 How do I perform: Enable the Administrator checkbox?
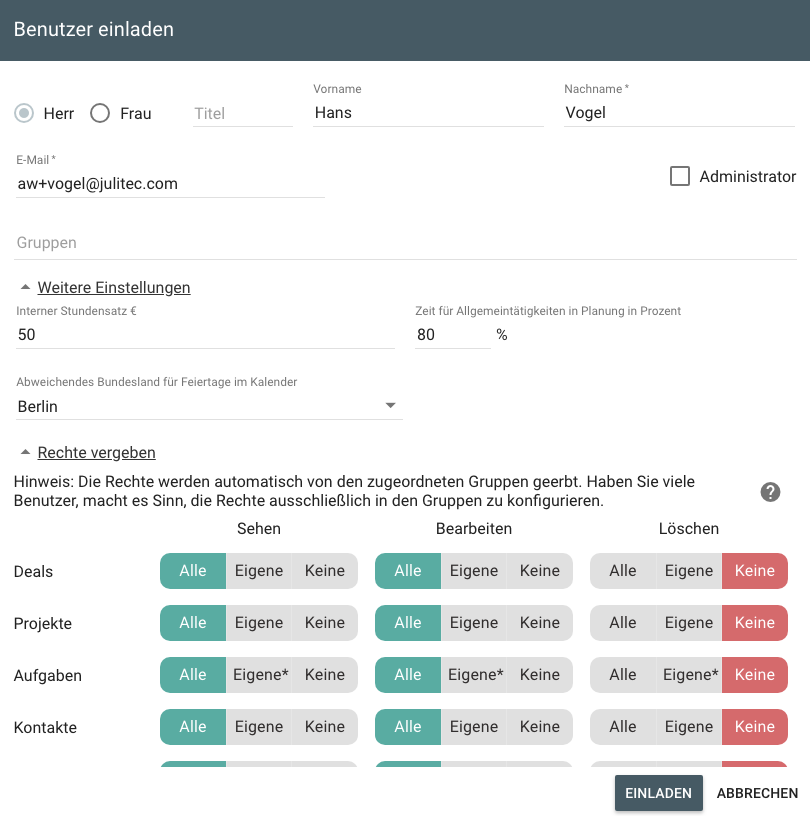pos(679,176)
